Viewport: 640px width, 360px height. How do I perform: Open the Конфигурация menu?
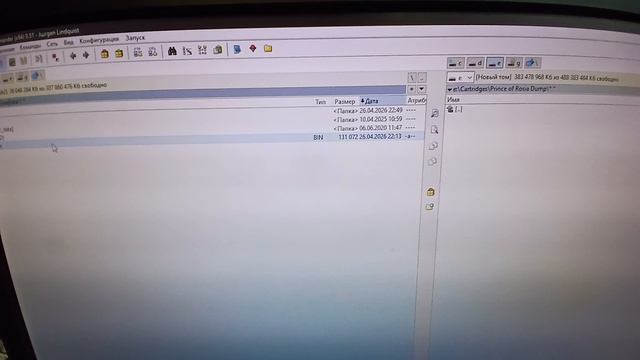point(99,40)
